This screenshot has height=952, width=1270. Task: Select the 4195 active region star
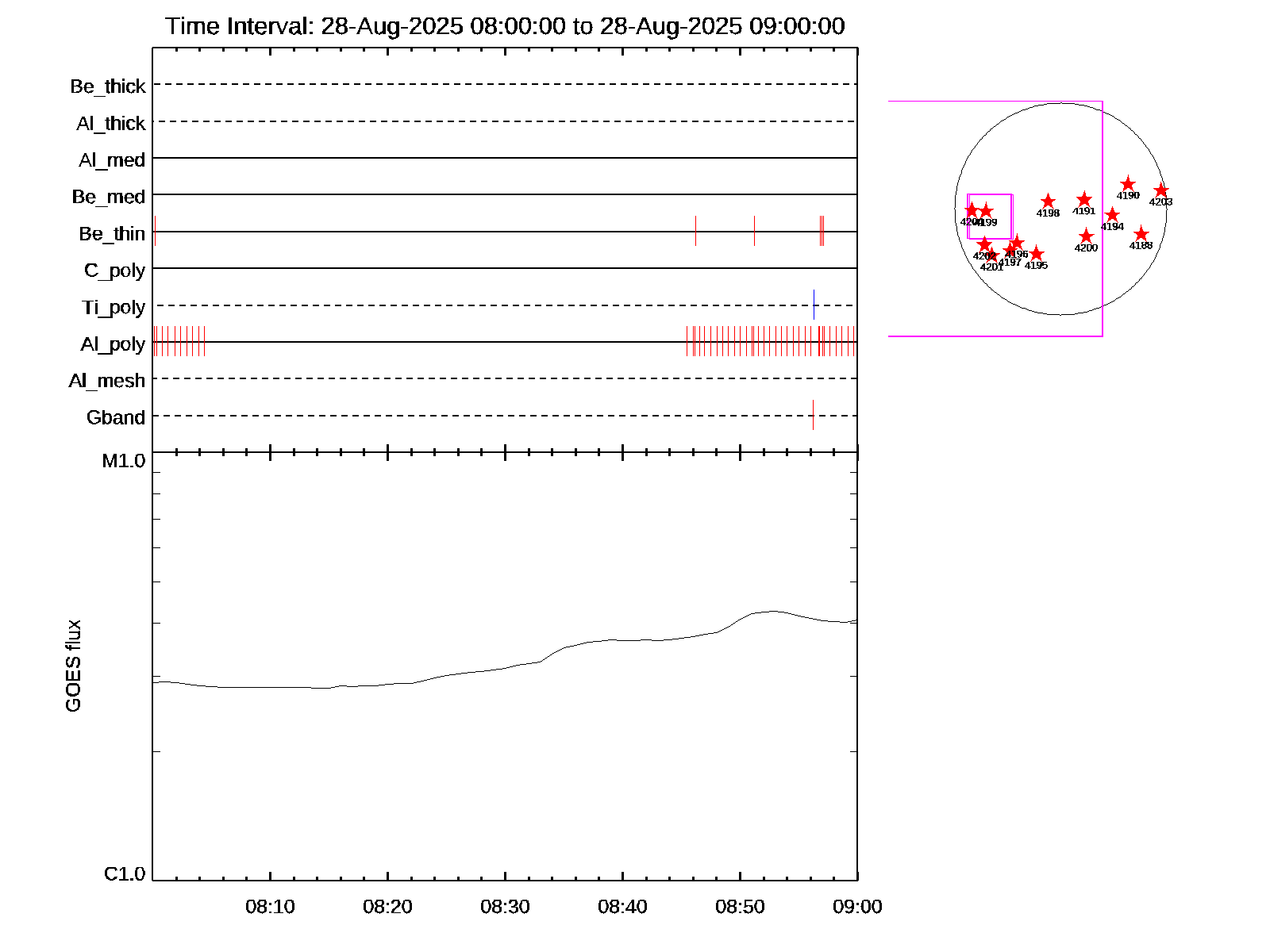(1036, 254)
